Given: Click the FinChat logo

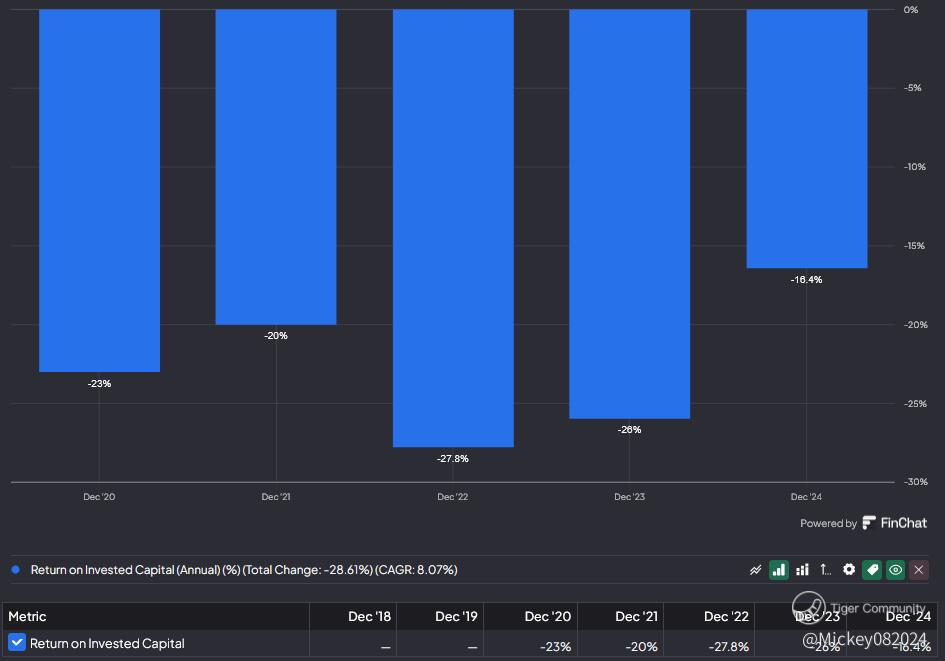Looking at the screenshot, I should (894, 523).
